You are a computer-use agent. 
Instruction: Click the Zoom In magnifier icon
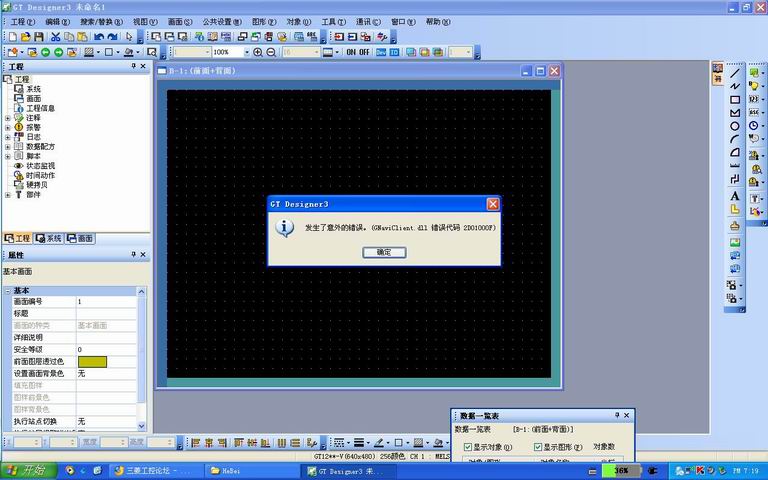257,52
